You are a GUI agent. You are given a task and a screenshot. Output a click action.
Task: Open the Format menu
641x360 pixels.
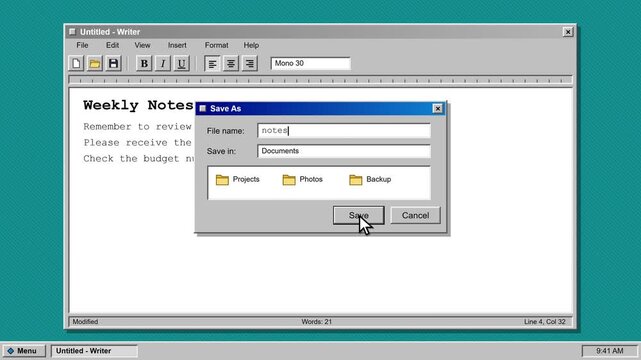216,45
